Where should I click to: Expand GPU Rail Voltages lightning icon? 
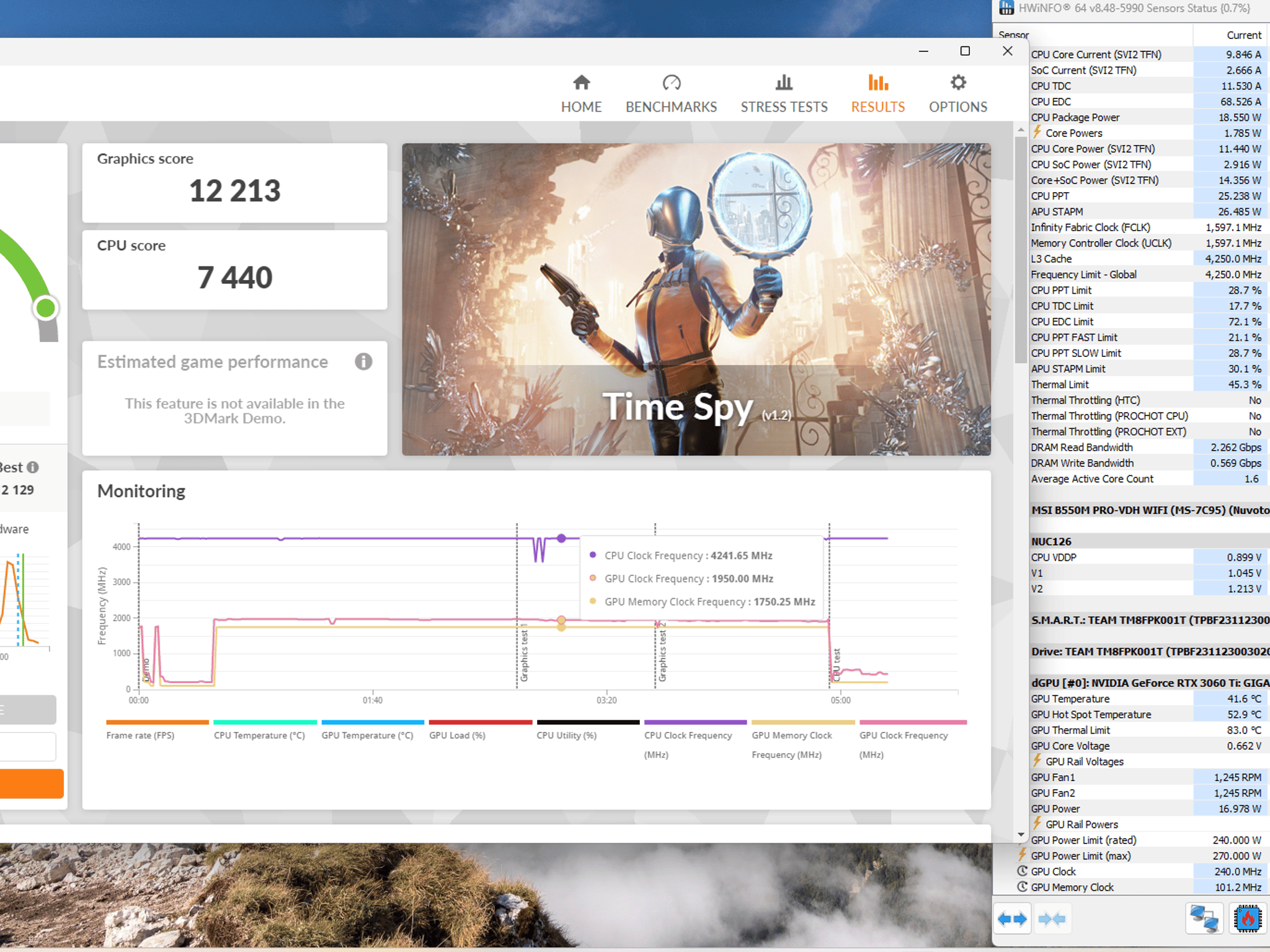coord(1037,760)
